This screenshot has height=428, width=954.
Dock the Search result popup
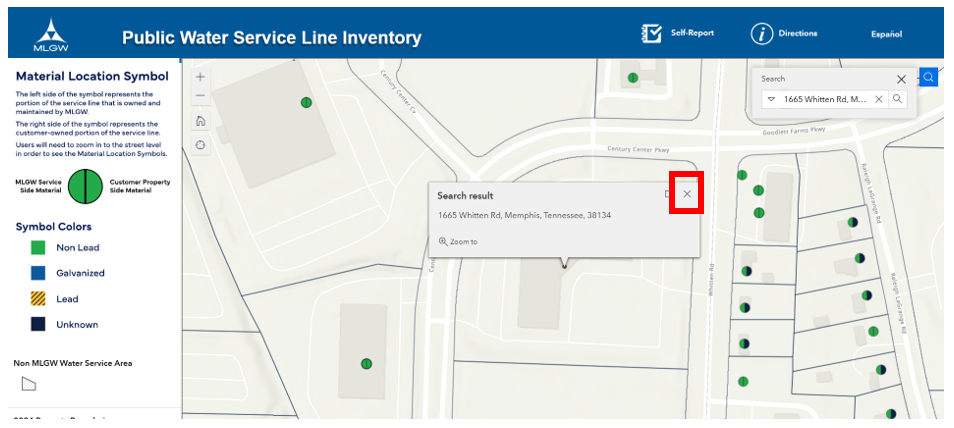pos(668,194)
